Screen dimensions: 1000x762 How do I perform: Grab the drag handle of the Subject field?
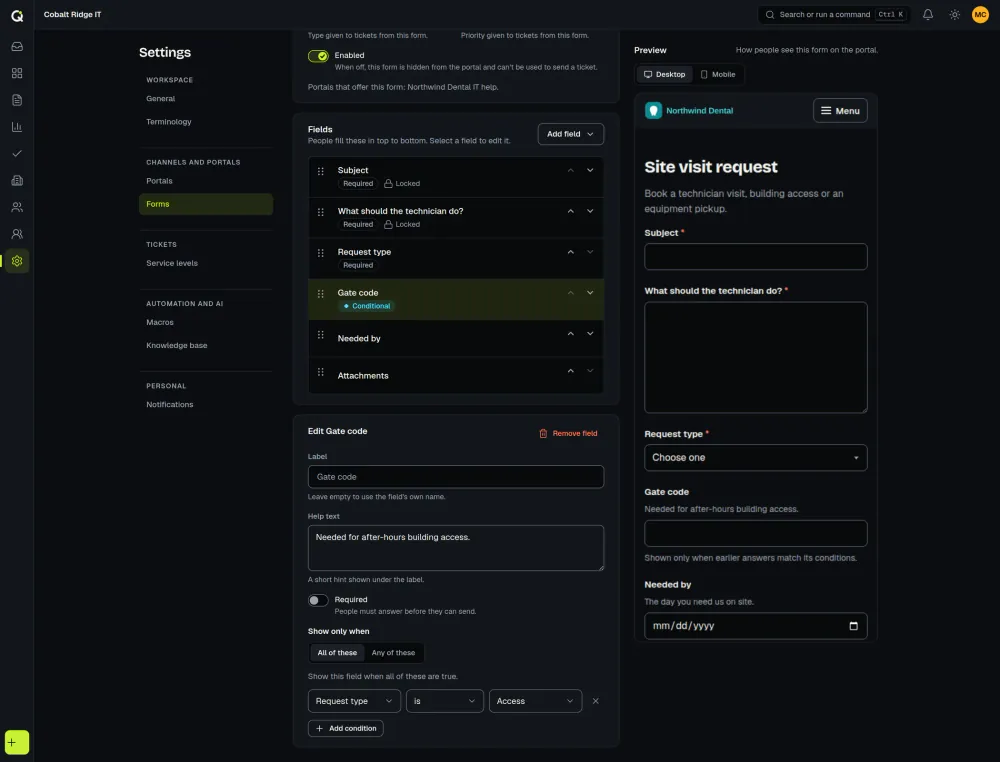click(321, 171)
